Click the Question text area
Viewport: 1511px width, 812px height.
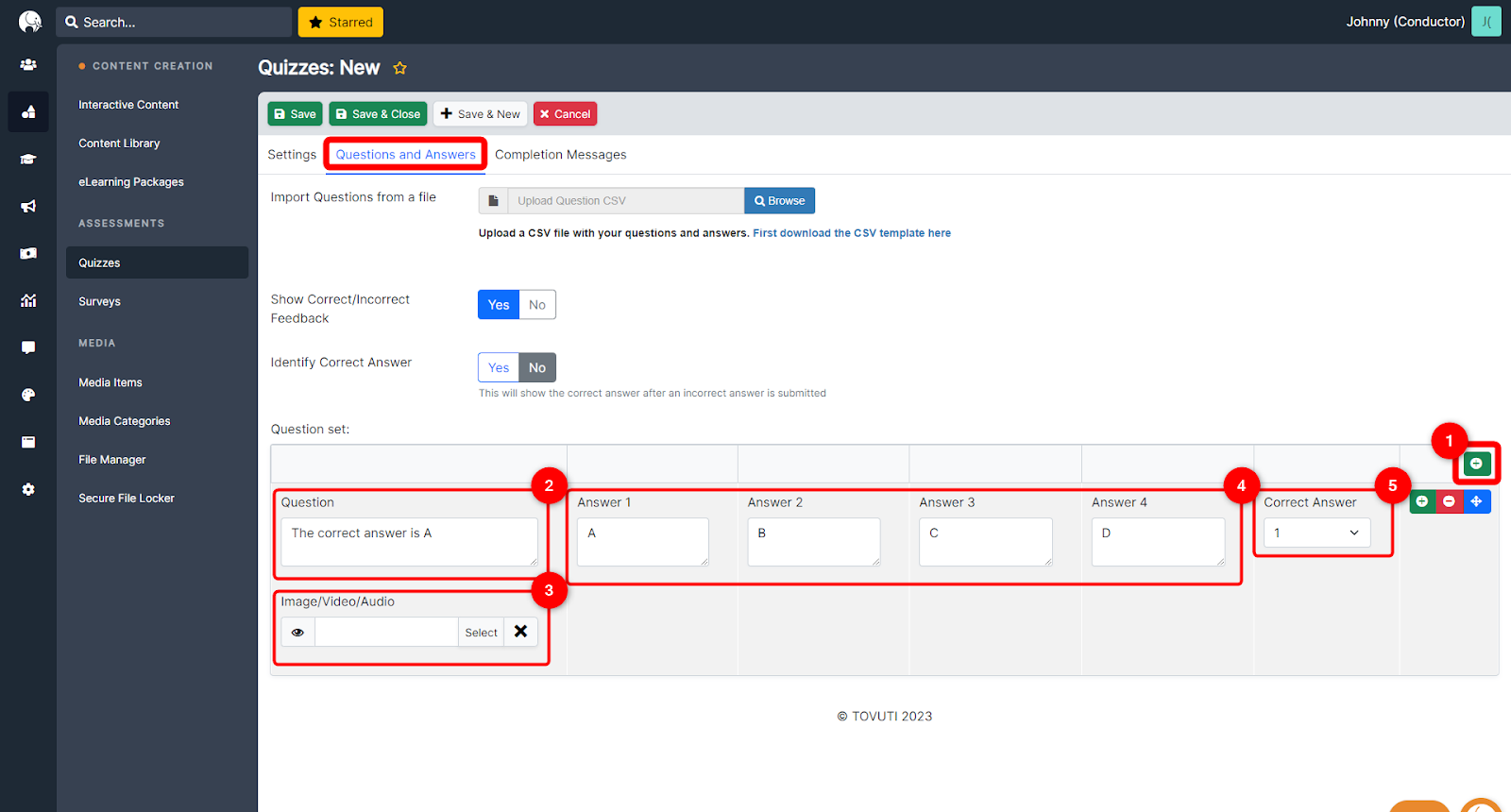409,542
